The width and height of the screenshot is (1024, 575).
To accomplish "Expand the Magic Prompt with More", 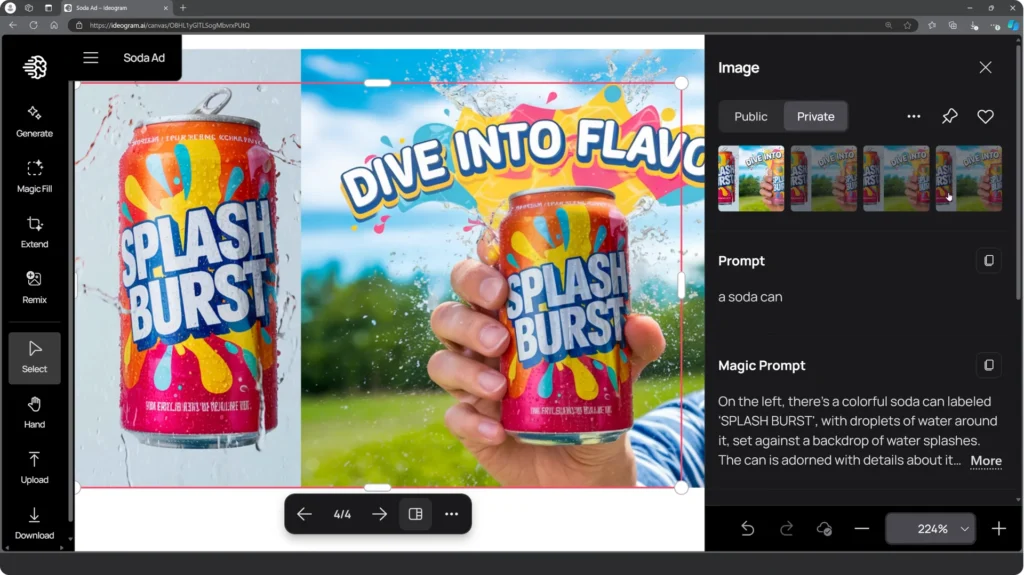I will coord(985,461).
